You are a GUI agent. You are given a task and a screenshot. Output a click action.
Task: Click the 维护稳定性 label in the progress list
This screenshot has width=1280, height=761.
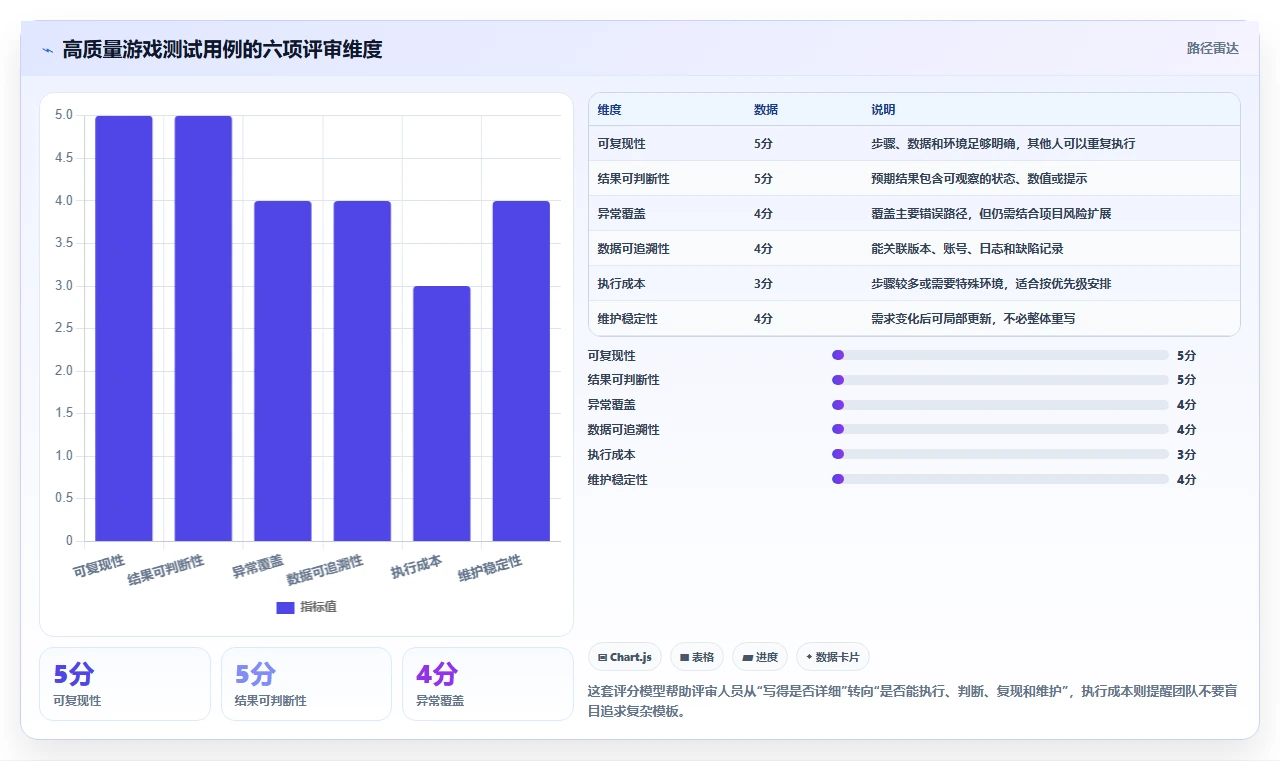(x=618, y=480)
